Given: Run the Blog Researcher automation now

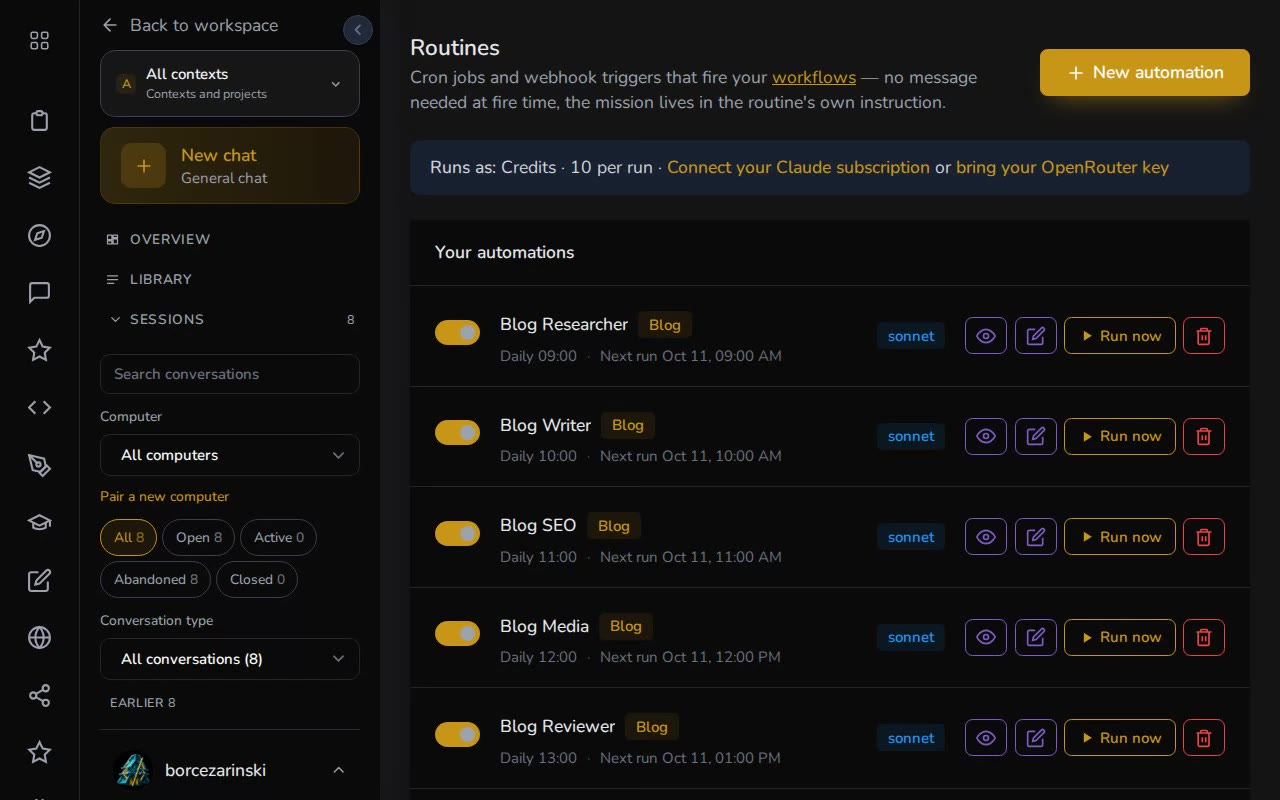Looking at the screenshot, I should [x=1120, y=336].
